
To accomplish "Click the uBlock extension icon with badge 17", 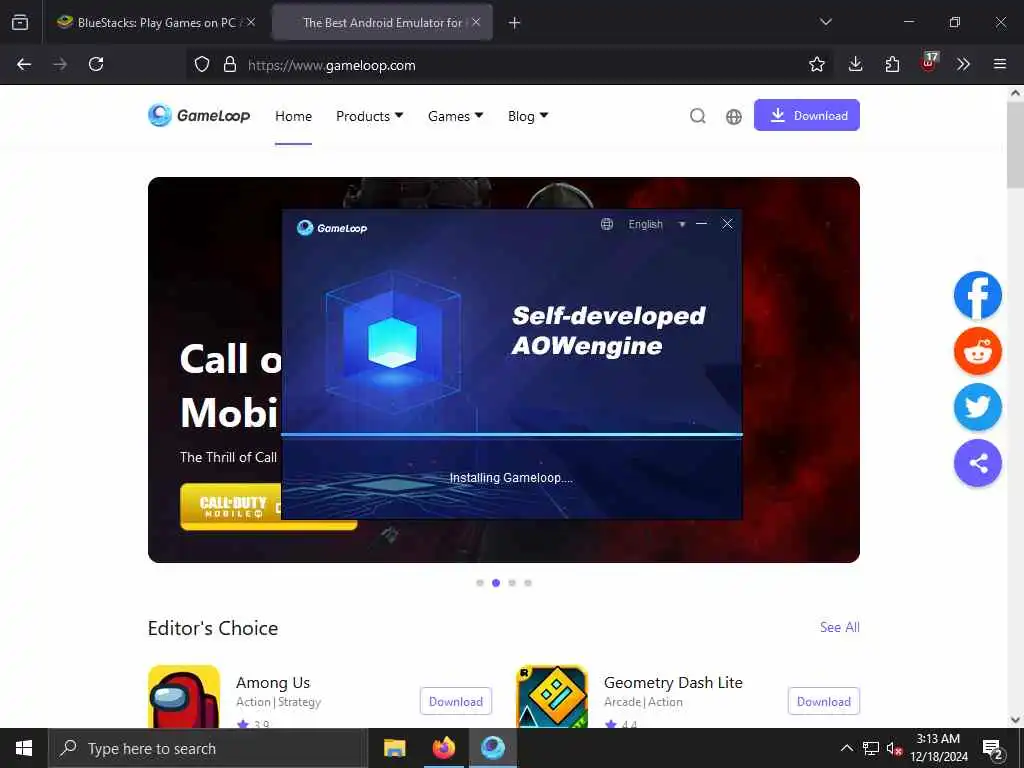I will point(929,63).
